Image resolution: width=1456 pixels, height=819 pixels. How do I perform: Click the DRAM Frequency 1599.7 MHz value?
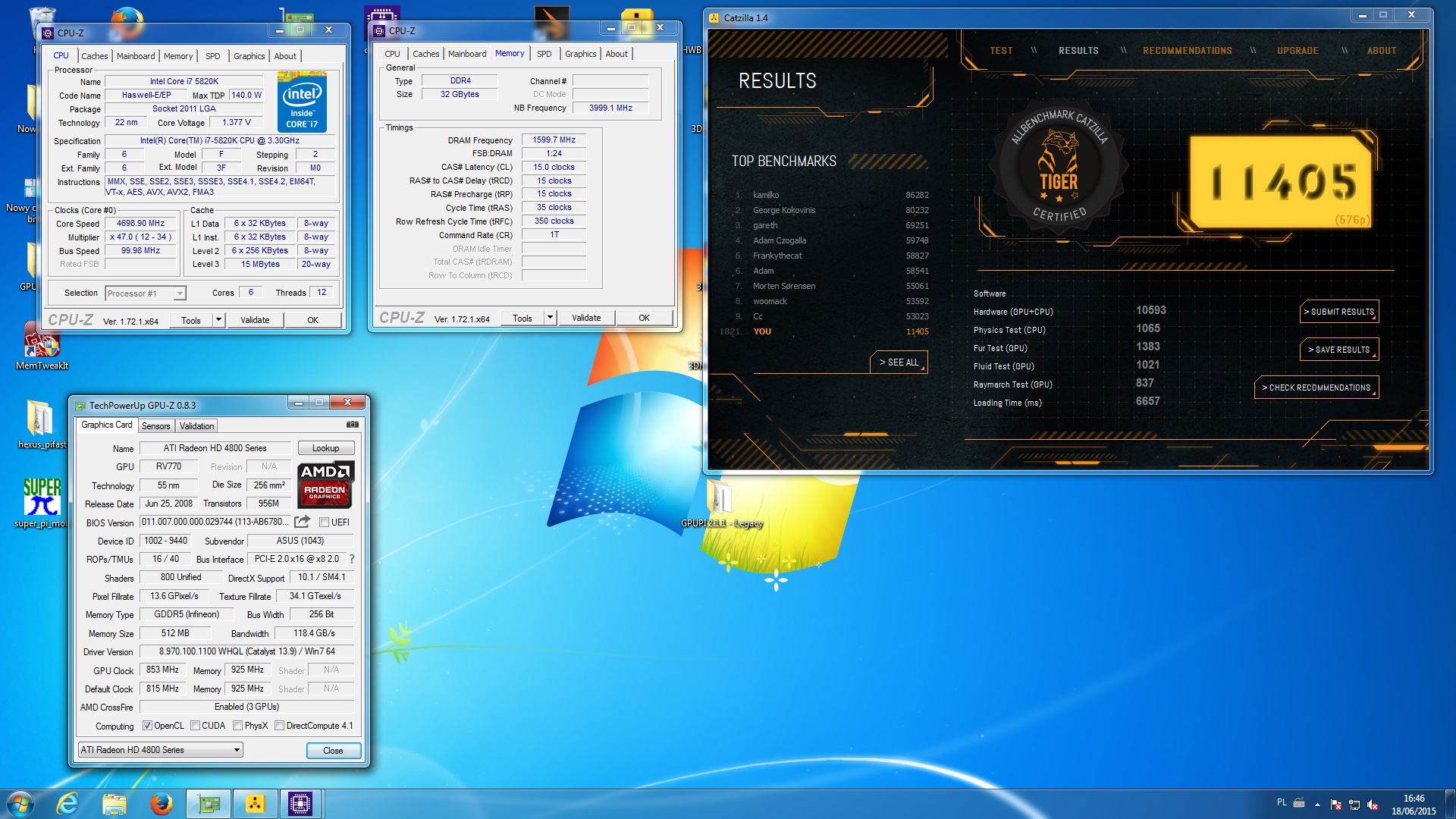(x=554, y=140)
